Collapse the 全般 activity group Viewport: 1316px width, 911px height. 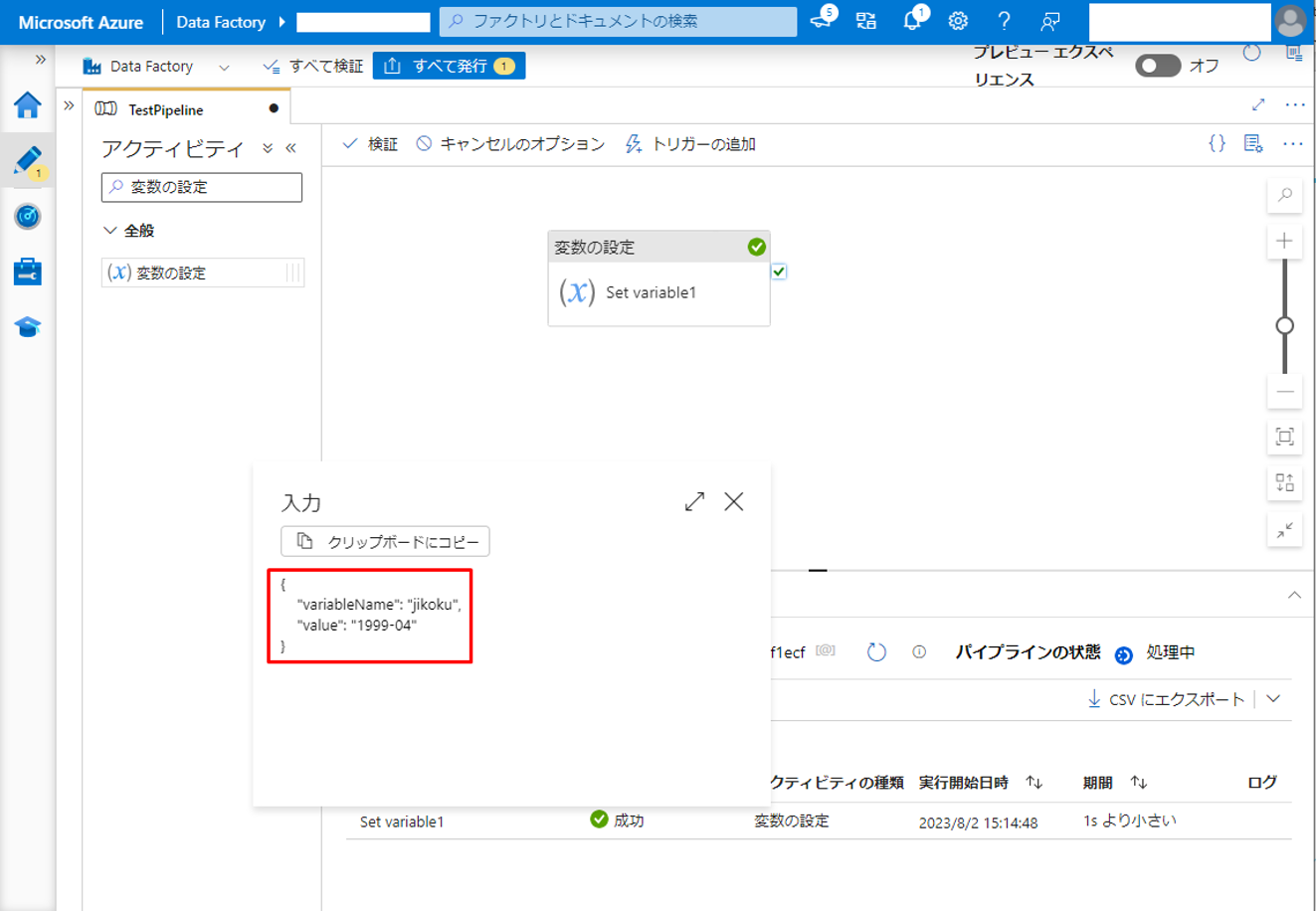pyautogui.click(x=110, y=231)
